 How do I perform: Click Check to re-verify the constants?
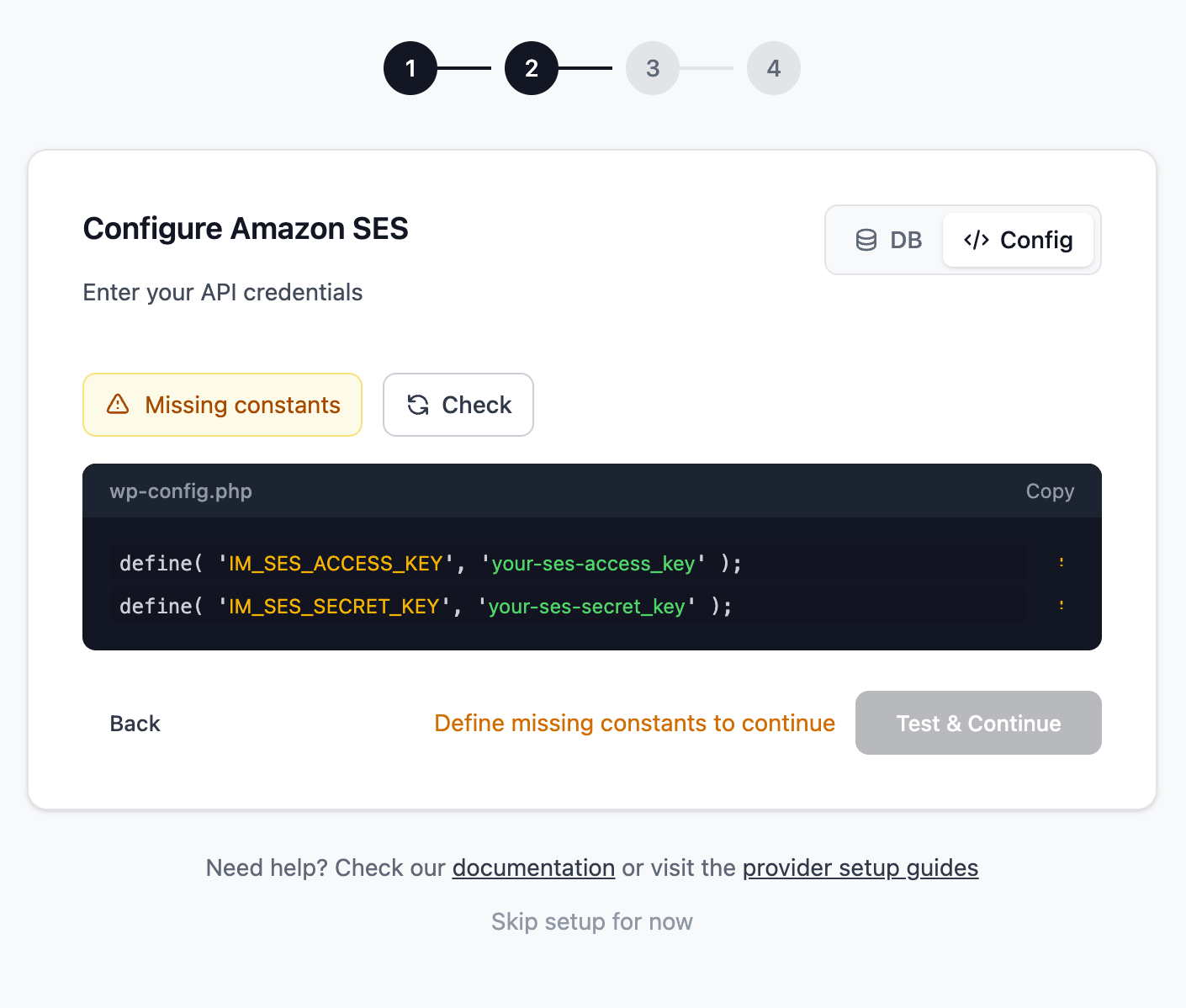coord(458,405)
